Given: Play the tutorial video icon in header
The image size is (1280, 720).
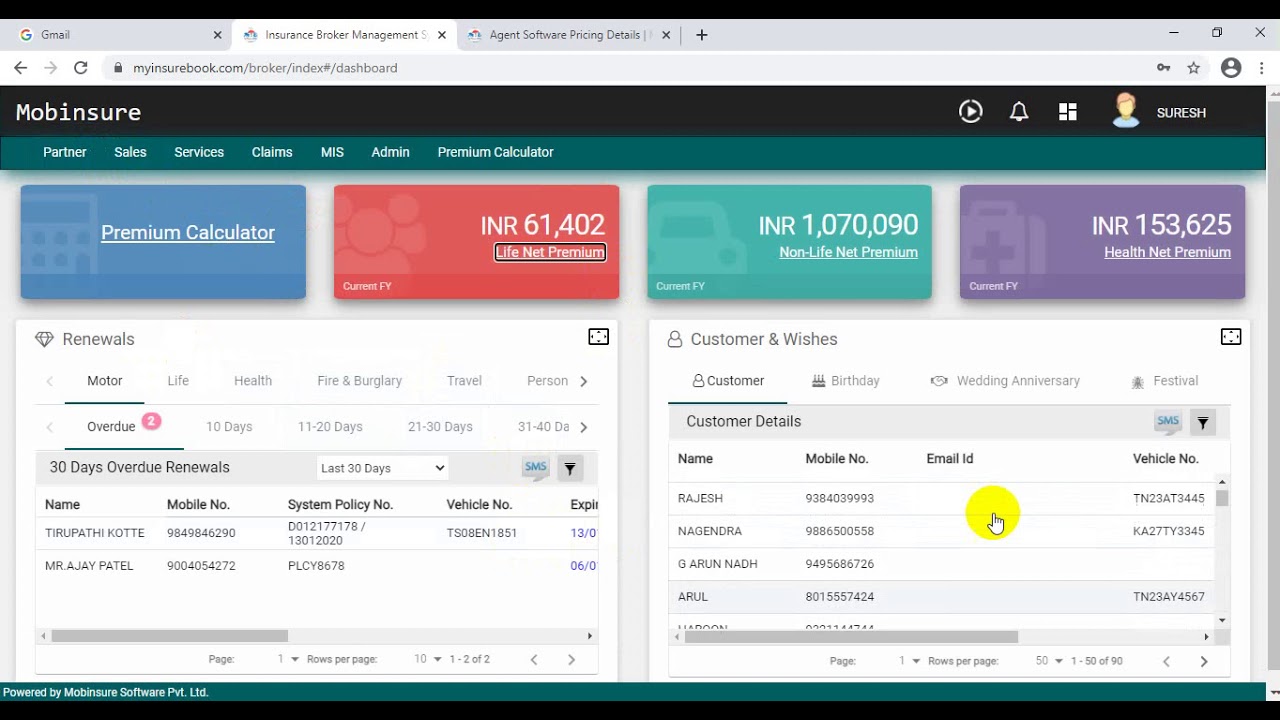Looking at the screenshot, I should coord(970,112).
